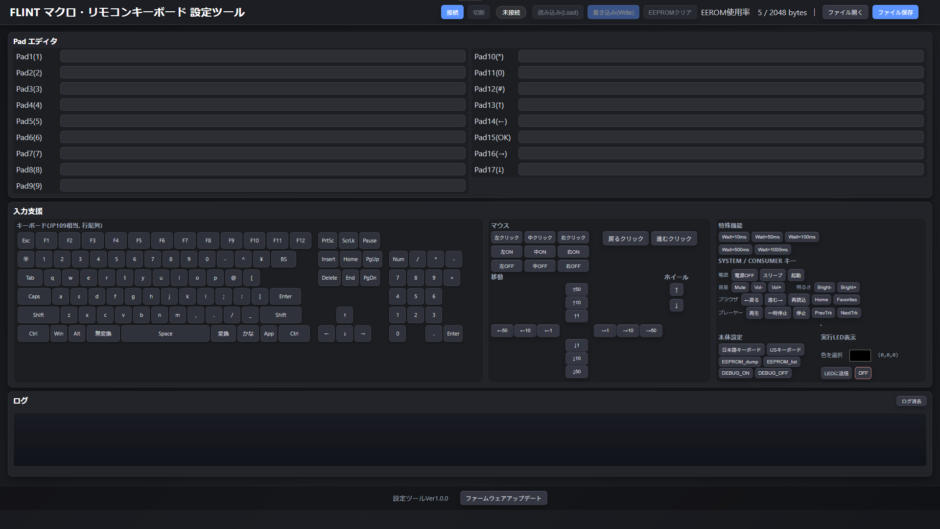Click the mouse move up 50 button

(575, 289)
